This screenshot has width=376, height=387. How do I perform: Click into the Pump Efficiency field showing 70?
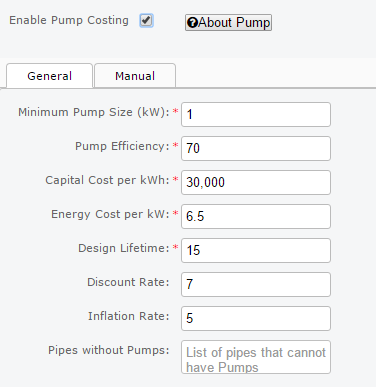coord(256,148)
